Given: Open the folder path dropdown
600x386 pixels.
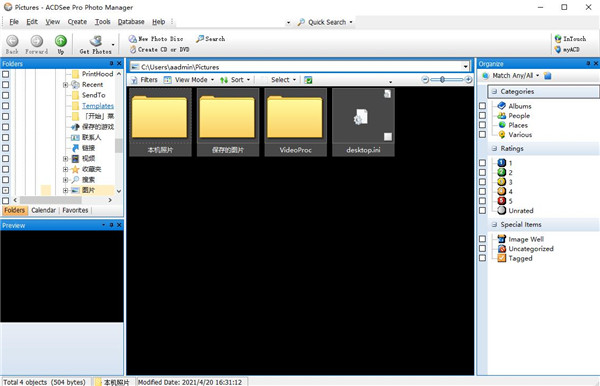Looking at the screenshot, I should click(x=466, y=67).
